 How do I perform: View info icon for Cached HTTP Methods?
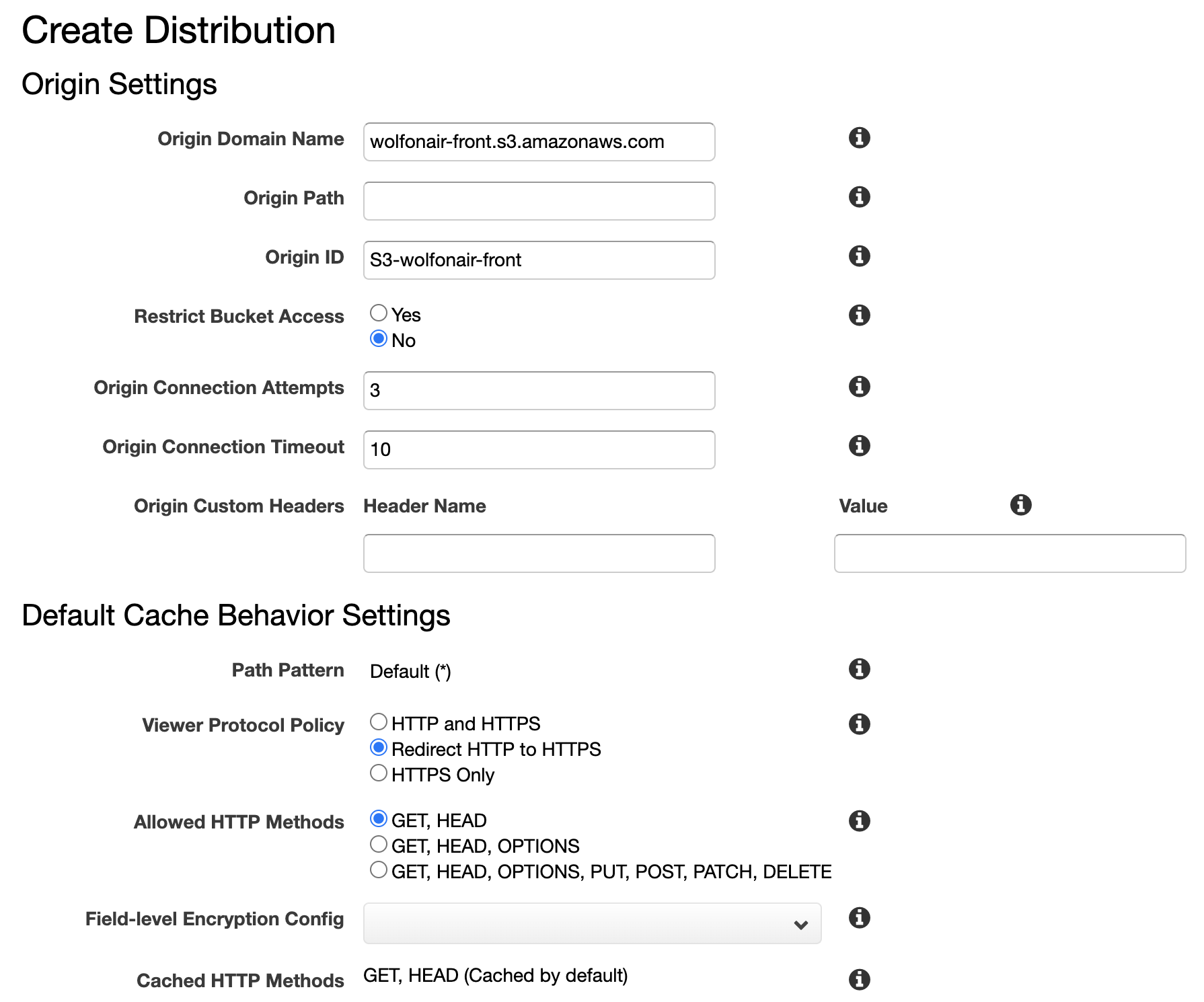point(859,980)
